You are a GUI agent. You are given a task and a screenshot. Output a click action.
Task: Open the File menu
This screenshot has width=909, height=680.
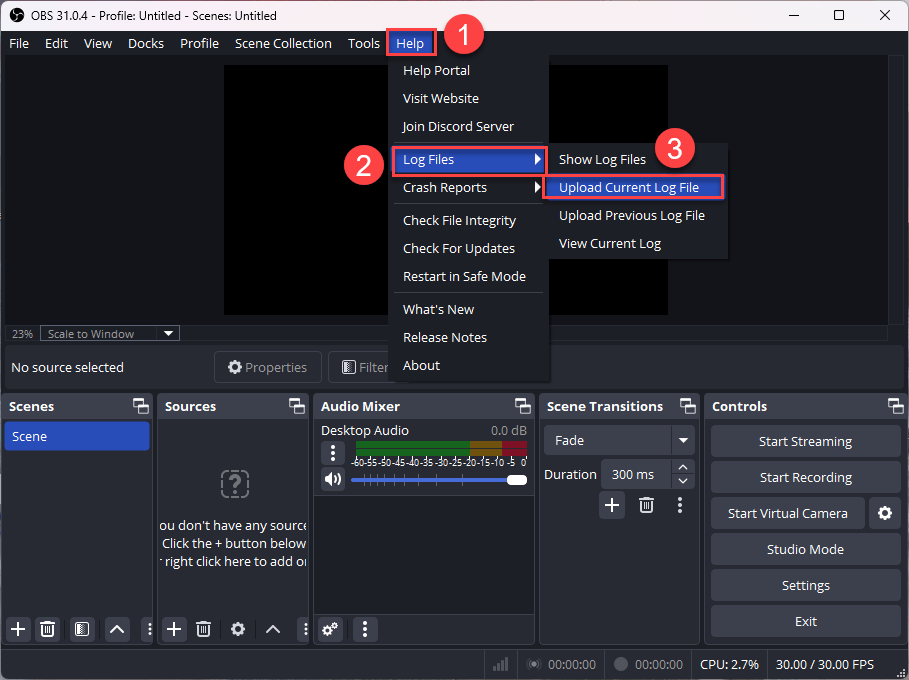(x=19, y=43)
